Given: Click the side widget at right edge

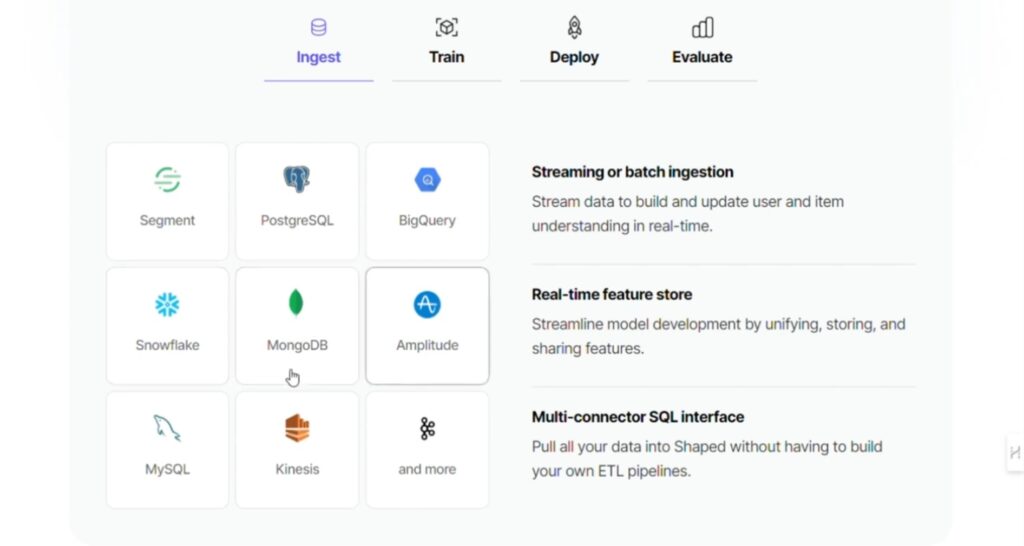Looking at the screenshot, I should pyautogui.click(x=1014, y=453).
